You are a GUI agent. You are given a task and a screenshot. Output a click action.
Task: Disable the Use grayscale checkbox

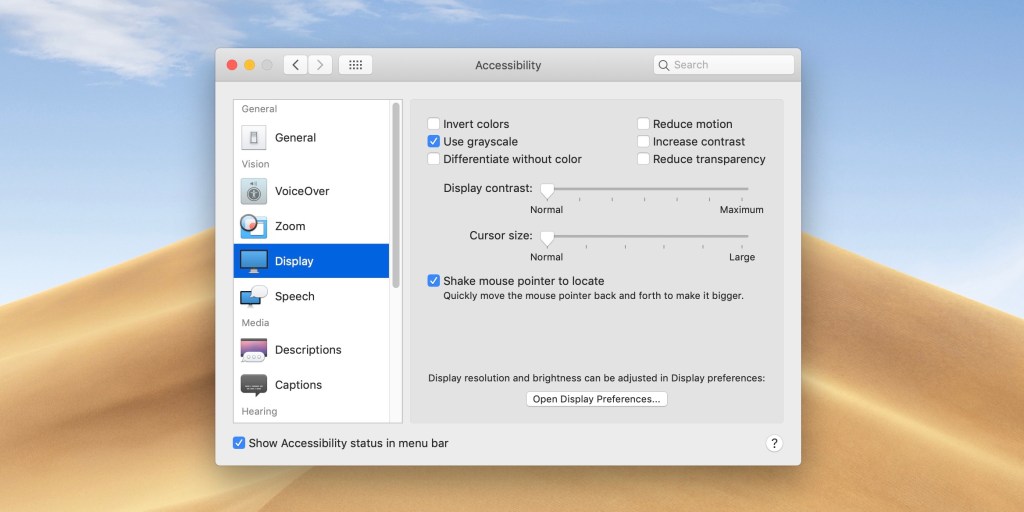point(434,142)
